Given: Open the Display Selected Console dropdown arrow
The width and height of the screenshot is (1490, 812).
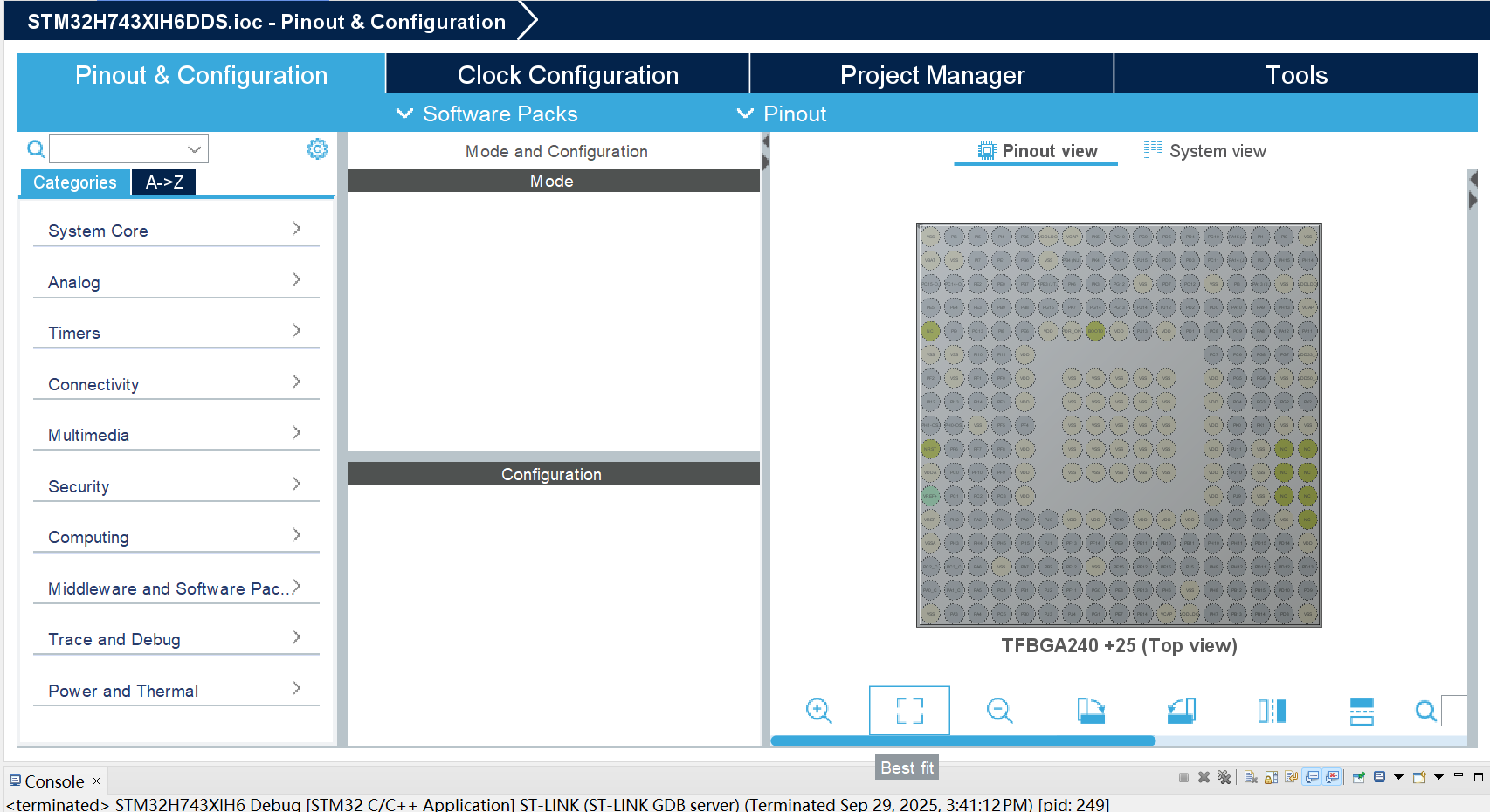Looking at the screenshot, I should [1398, 777].
